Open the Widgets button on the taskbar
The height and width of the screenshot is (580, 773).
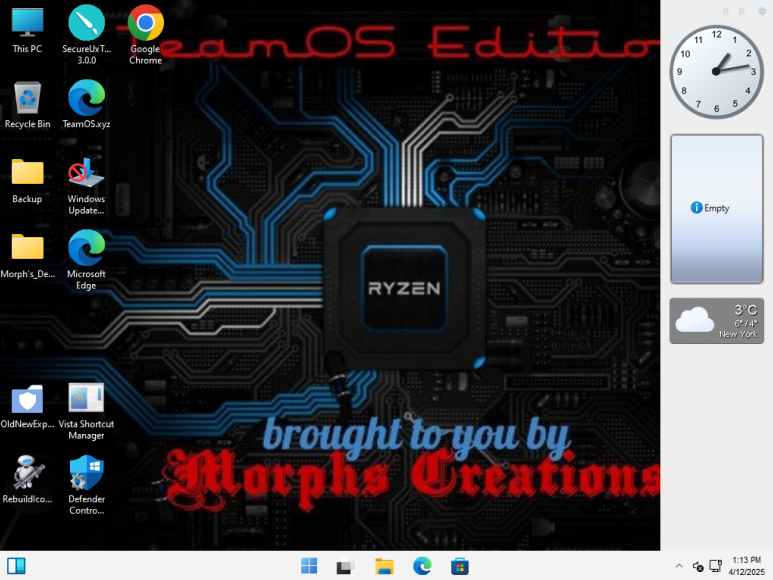coord(16,566)
